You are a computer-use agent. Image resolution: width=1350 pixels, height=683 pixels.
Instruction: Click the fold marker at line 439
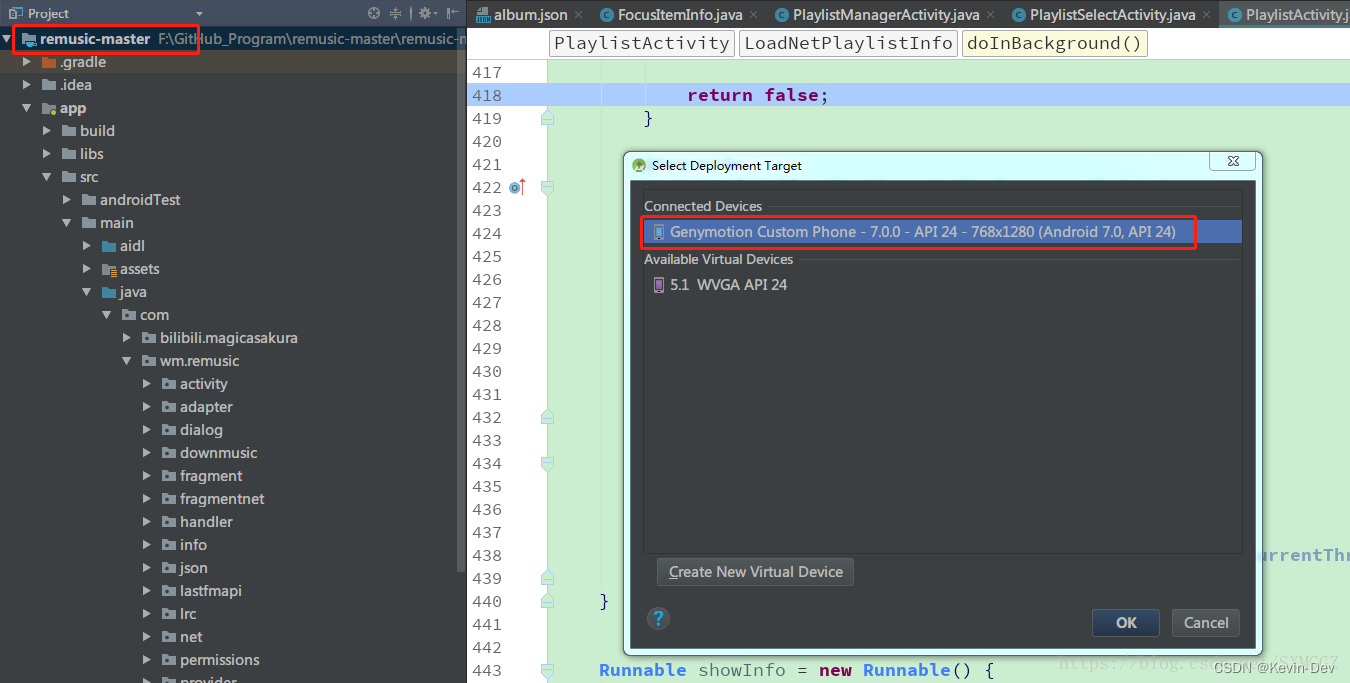point(547,578)
